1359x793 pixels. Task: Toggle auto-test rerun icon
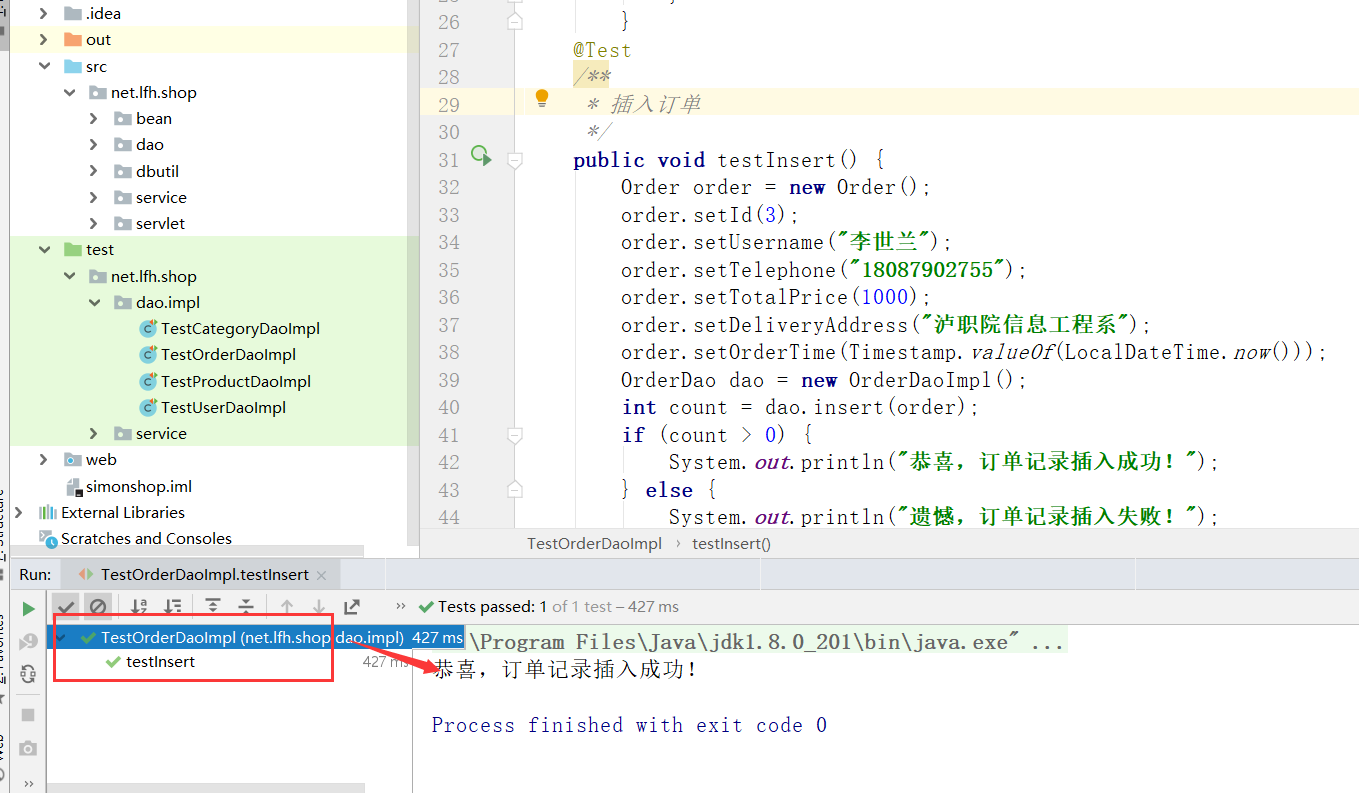click(28, 674)
